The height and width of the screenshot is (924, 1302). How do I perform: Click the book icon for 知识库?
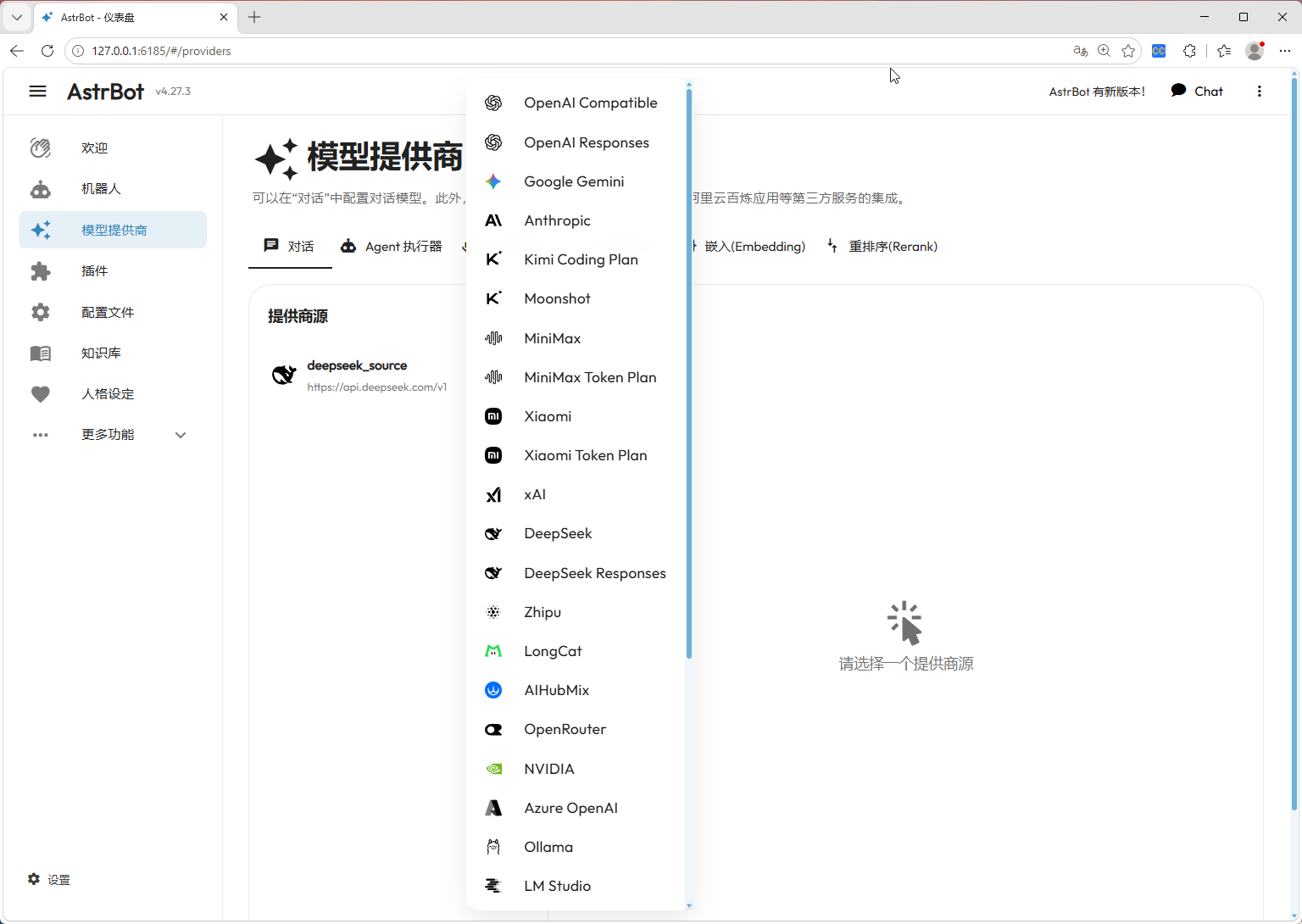point(41,353)
